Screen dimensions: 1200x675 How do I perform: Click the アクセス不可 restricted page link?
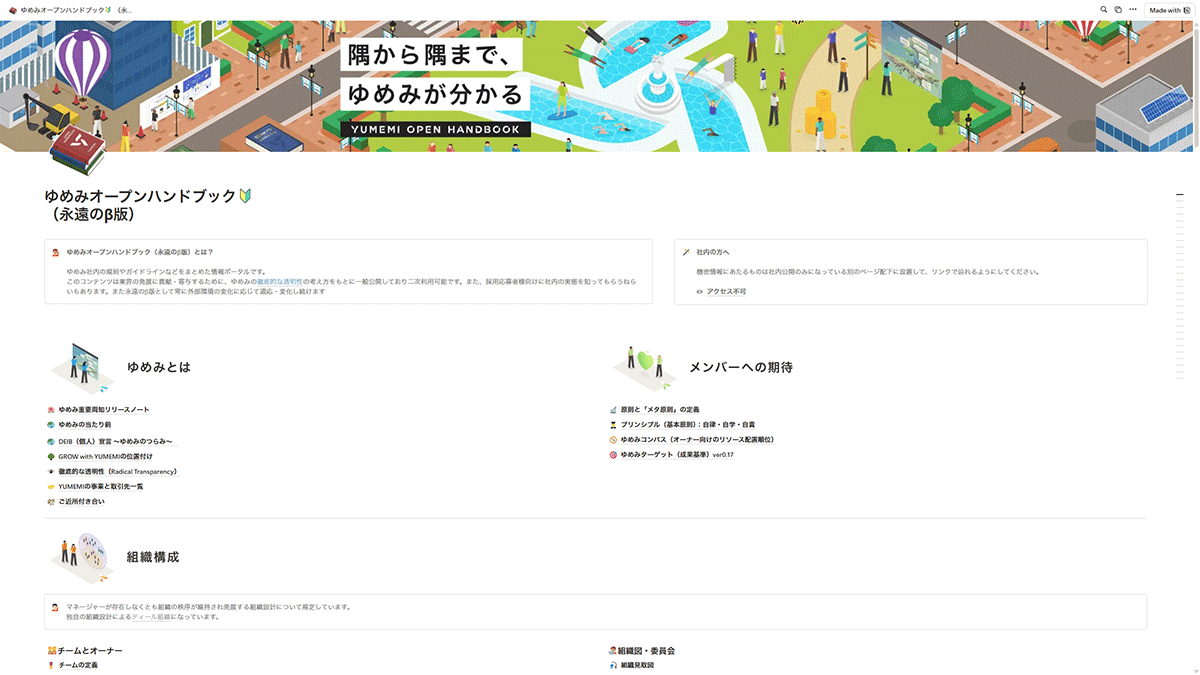pos(726,291)
